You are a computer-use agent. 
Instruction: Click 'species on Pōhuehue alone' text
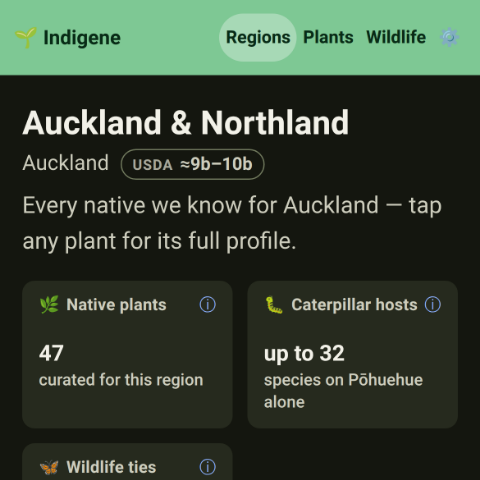click(x=343, y=391)
